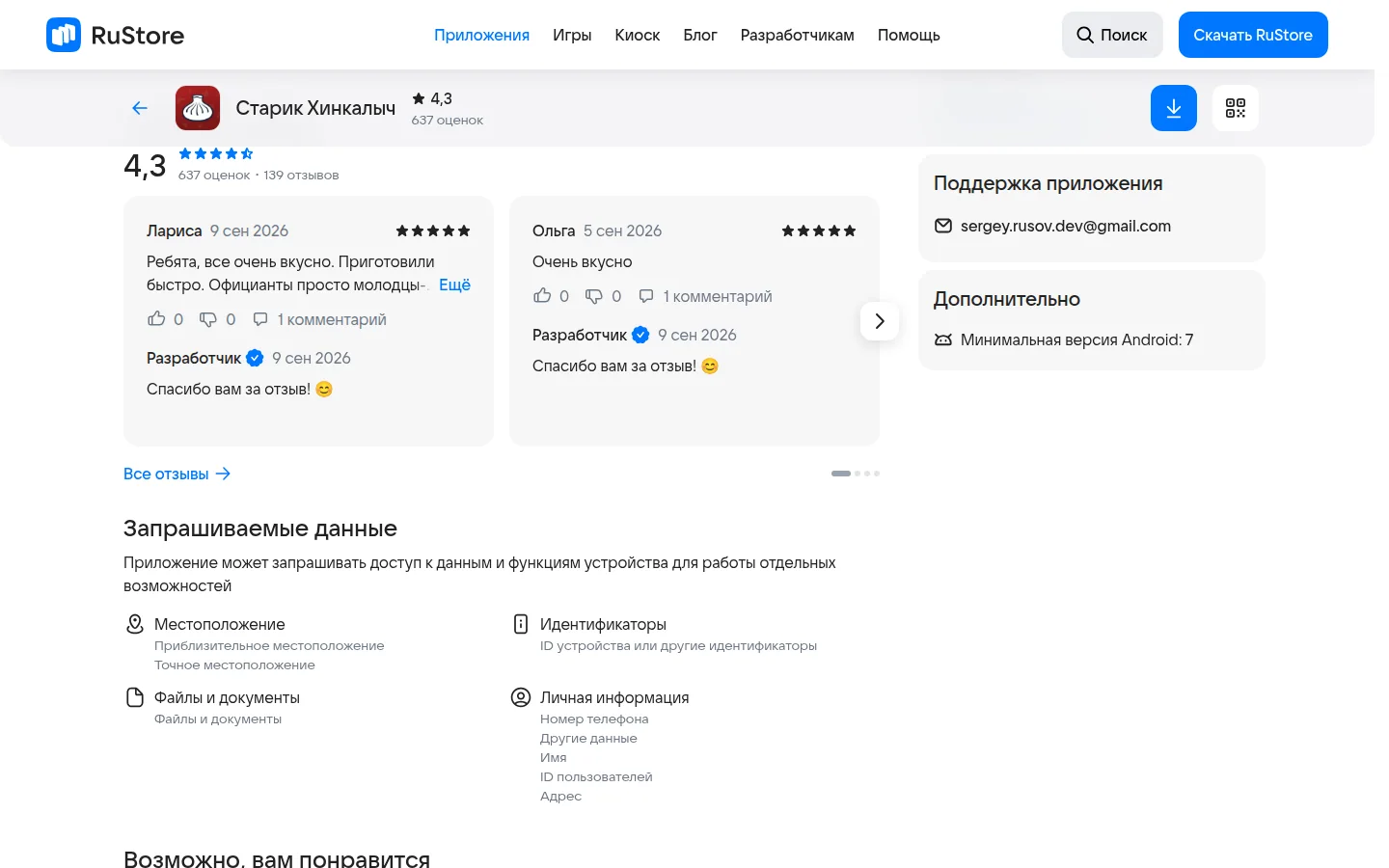Download the app with the blue download button

pos(1174,108)
